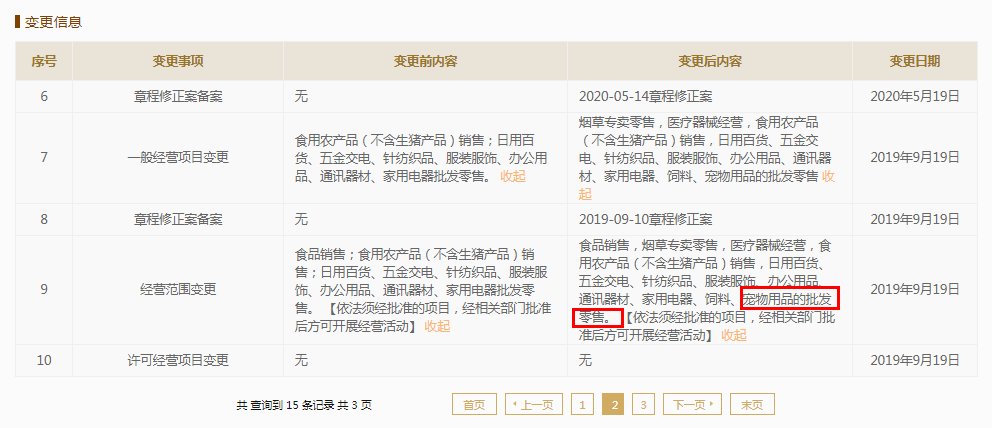The image size is (992, 428).
Task: Click the 经营范围变更 cell
Action: click(x=178, y=290)
